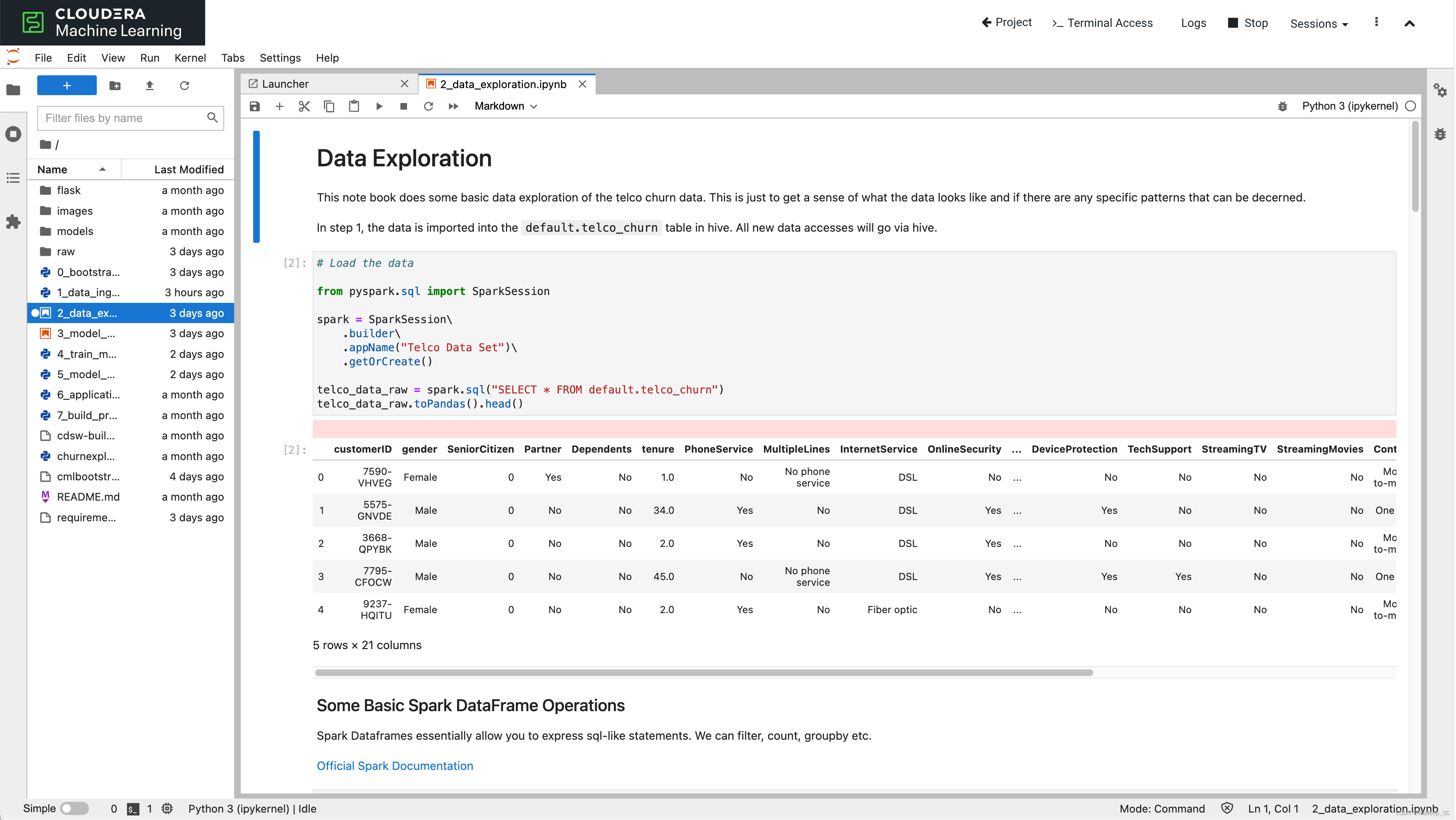Click the restart and run all cells icon
Screen dimensions: 1456x820
tap(453, 106)
